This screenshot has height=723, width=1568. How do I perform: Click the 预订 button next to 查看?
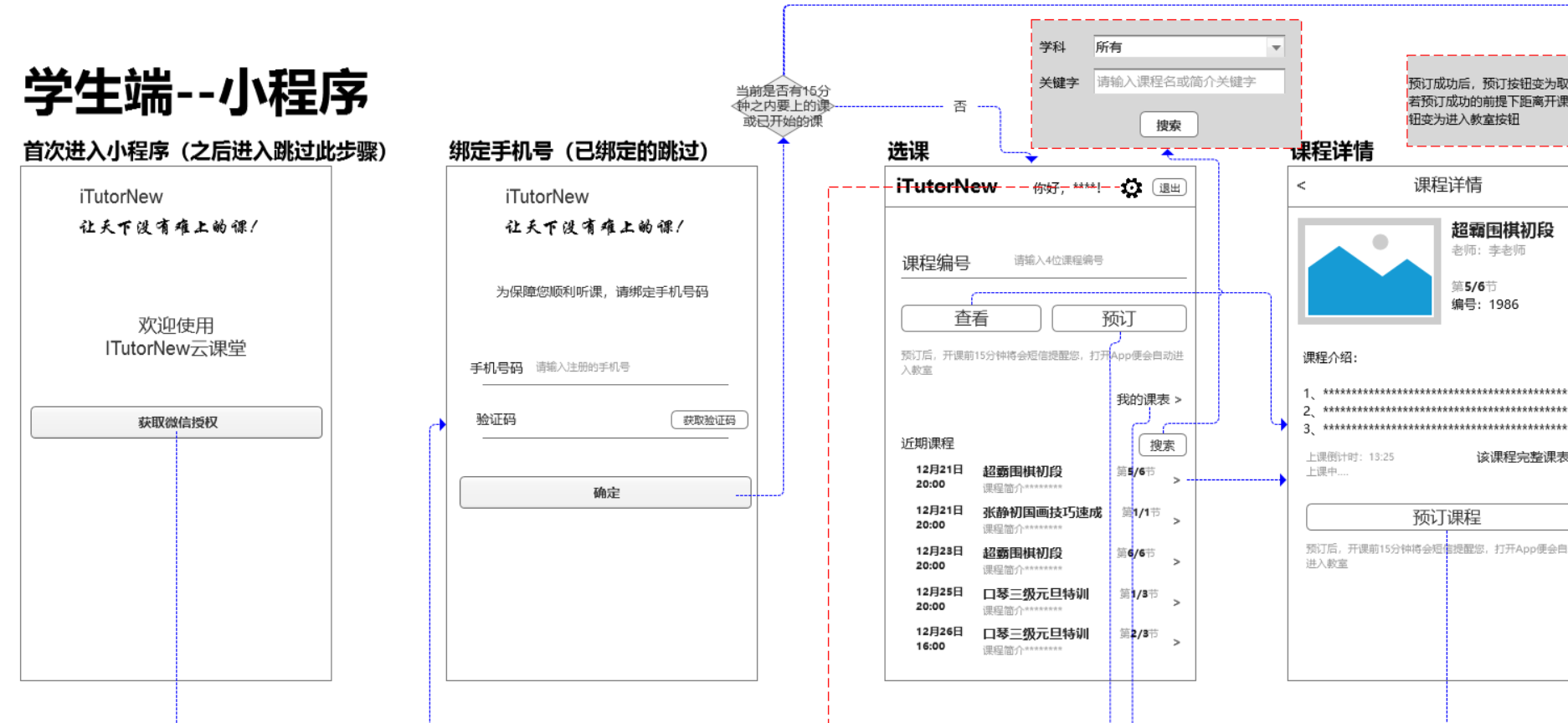pyautogui.click(x=1118, y=318)
